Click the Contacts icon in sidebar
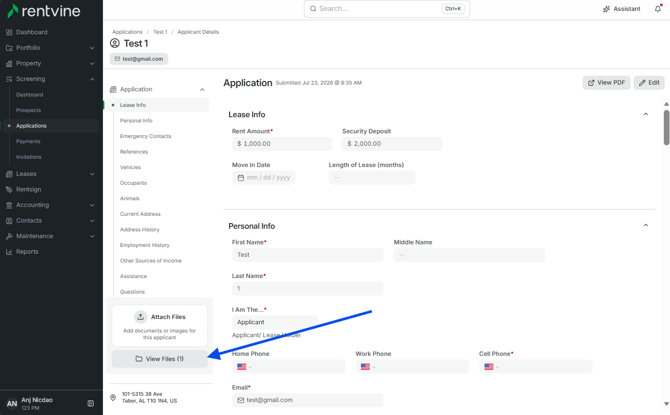 click(9, 221)
